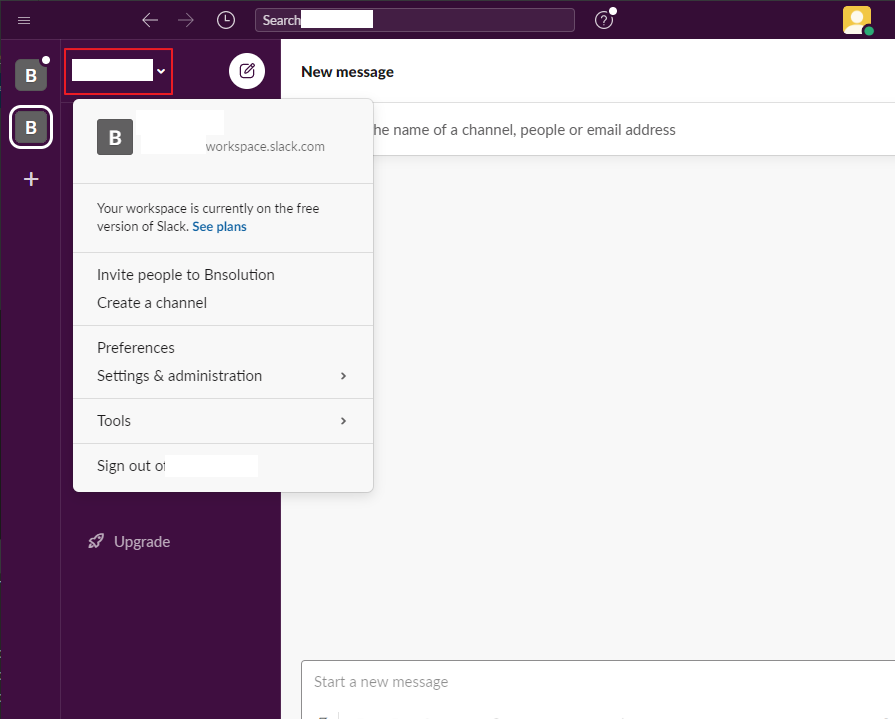Click the New message heading

point(348,72)
